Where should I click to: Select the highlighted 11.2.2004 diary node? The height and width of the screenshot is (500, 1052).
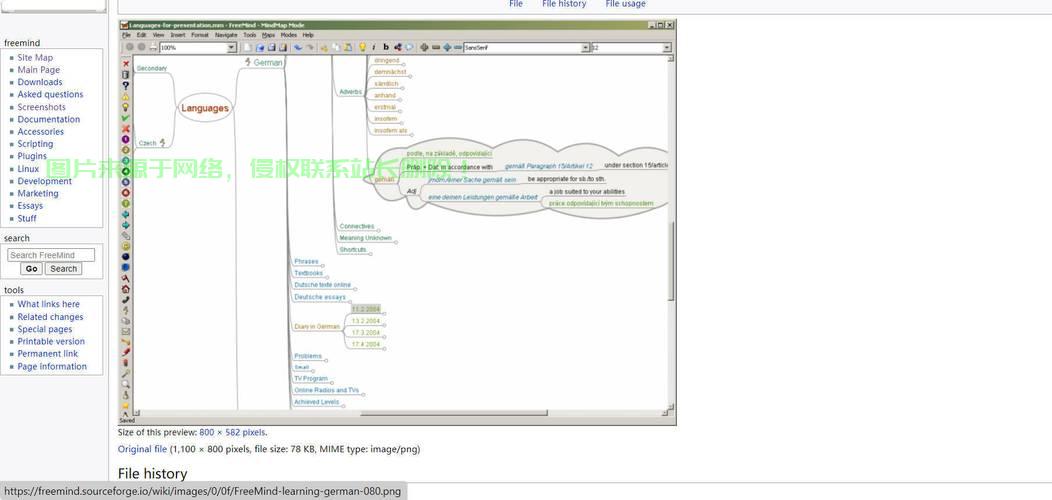(x=366, y=309)
